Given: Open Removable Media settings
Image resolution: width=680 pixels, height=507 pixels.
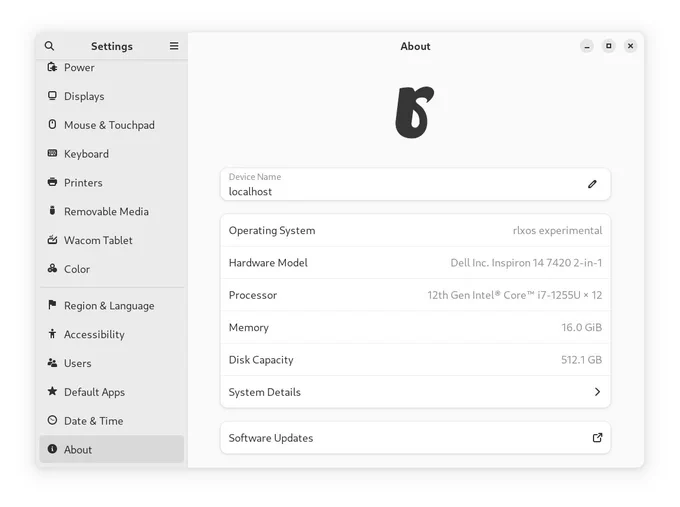Looking at the screenshot, I should (111, 211).
